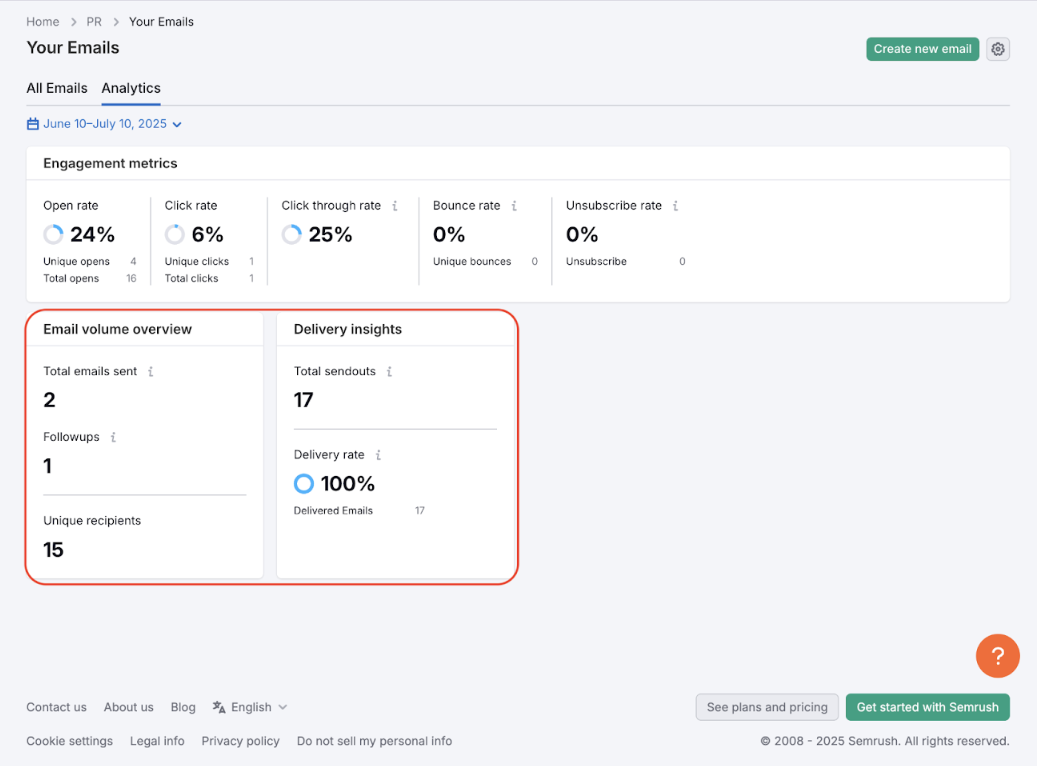The image size is (1040, 766).
Task: Click info icon beside Delivery rate
Action: [x=378, y=455]
